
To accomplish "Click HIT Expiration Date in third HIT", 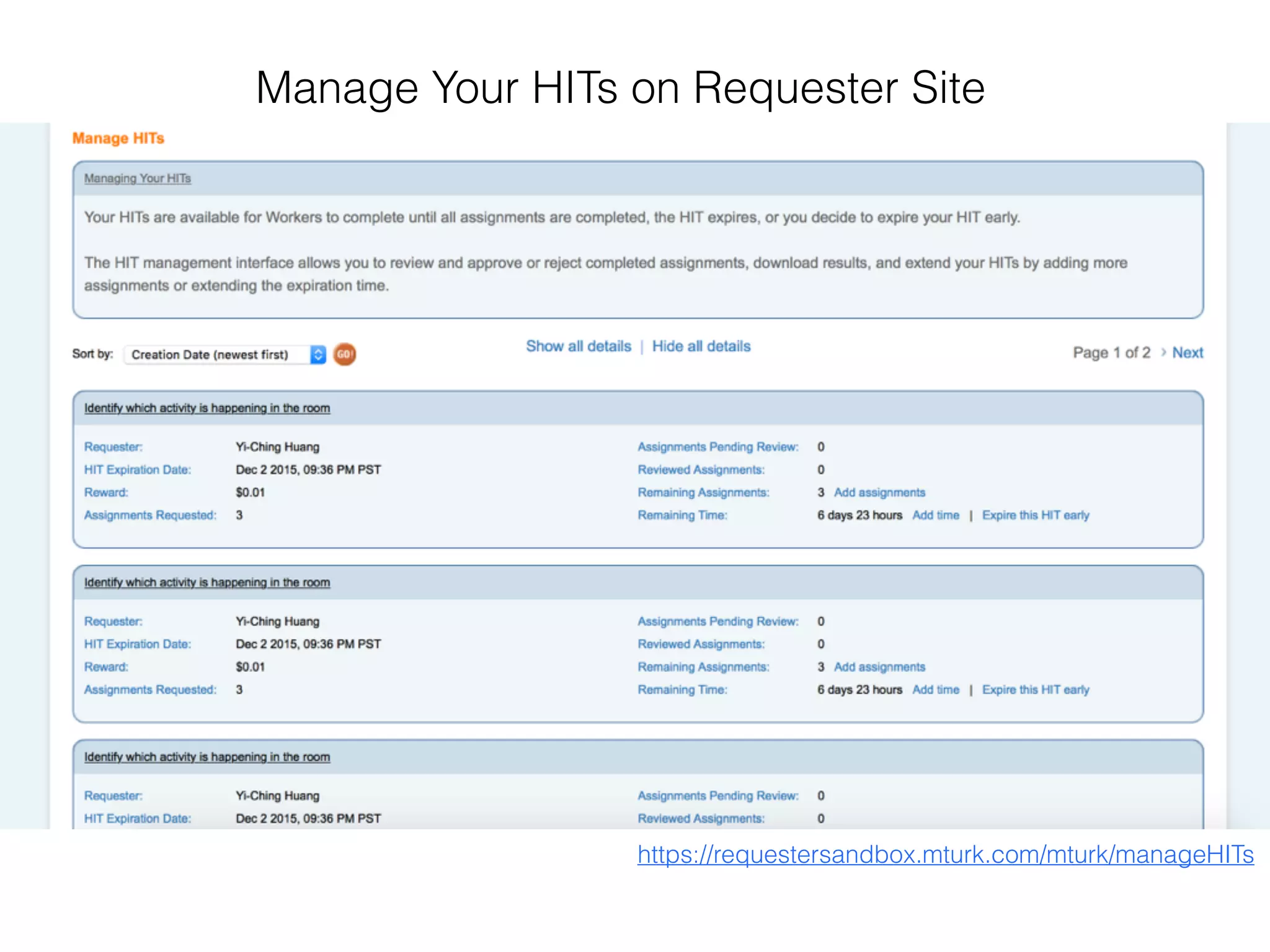I will 138,819.
